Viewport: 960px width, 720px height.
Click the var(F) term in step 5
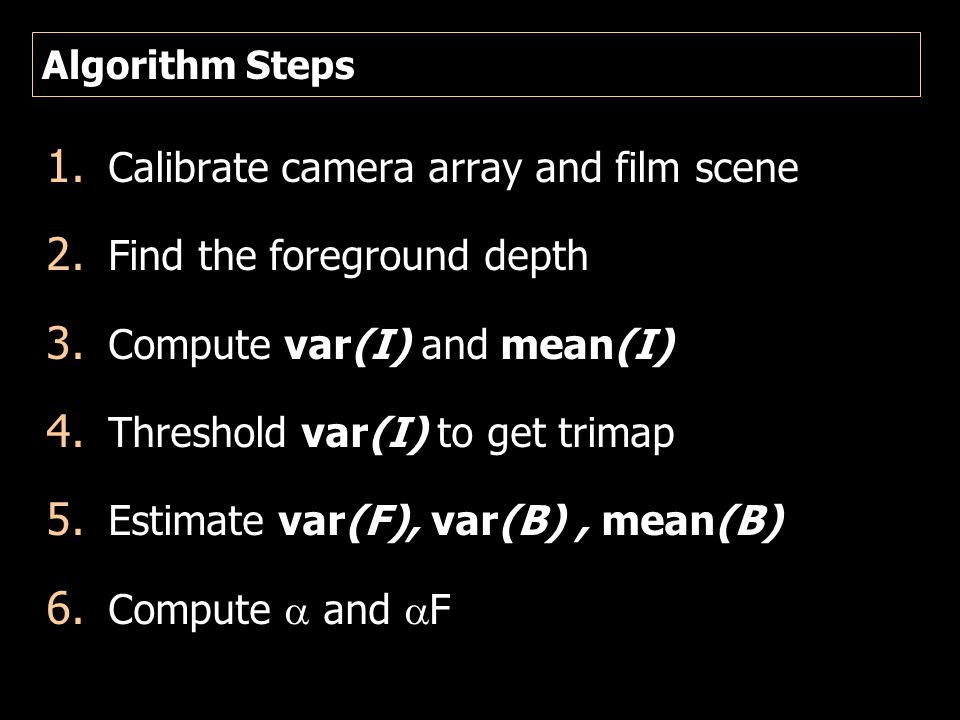[x=347, y=522]
